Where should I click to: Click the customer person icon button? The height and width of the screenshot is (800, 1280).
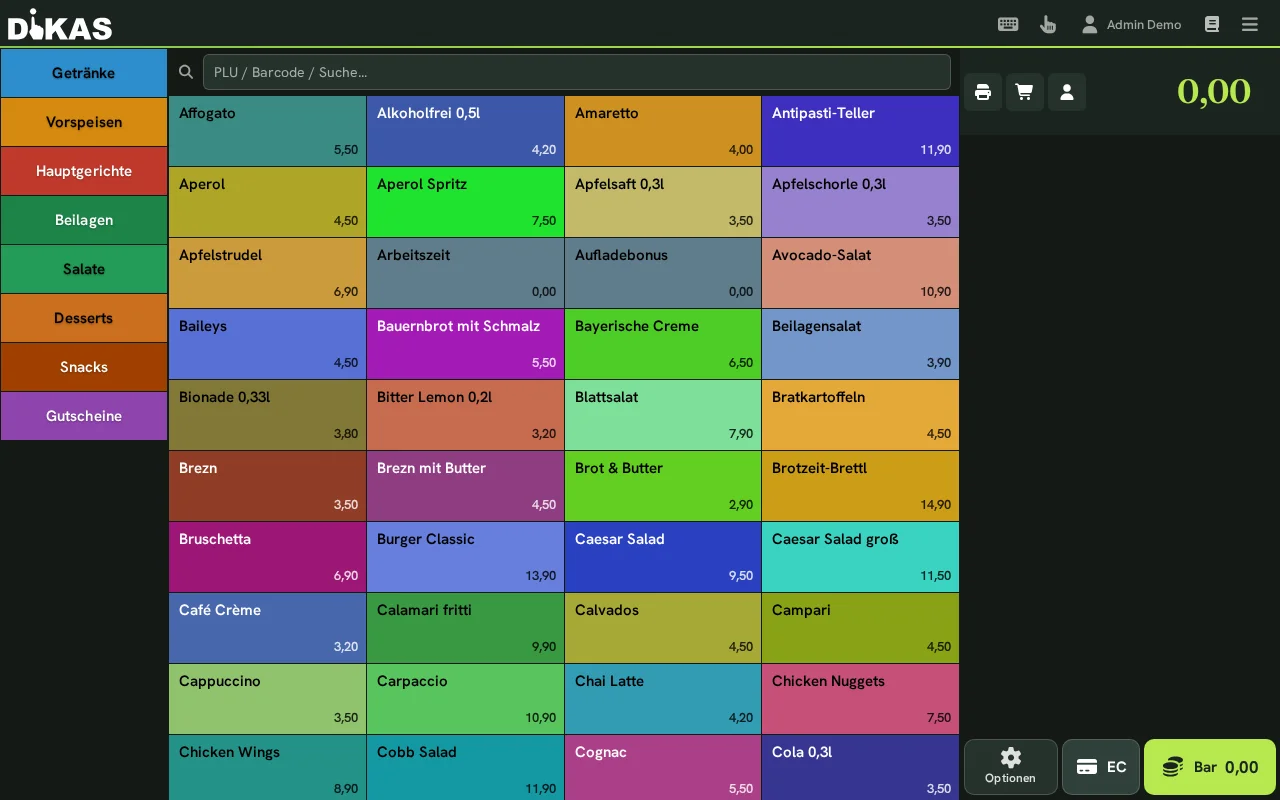pos(1067,92)
